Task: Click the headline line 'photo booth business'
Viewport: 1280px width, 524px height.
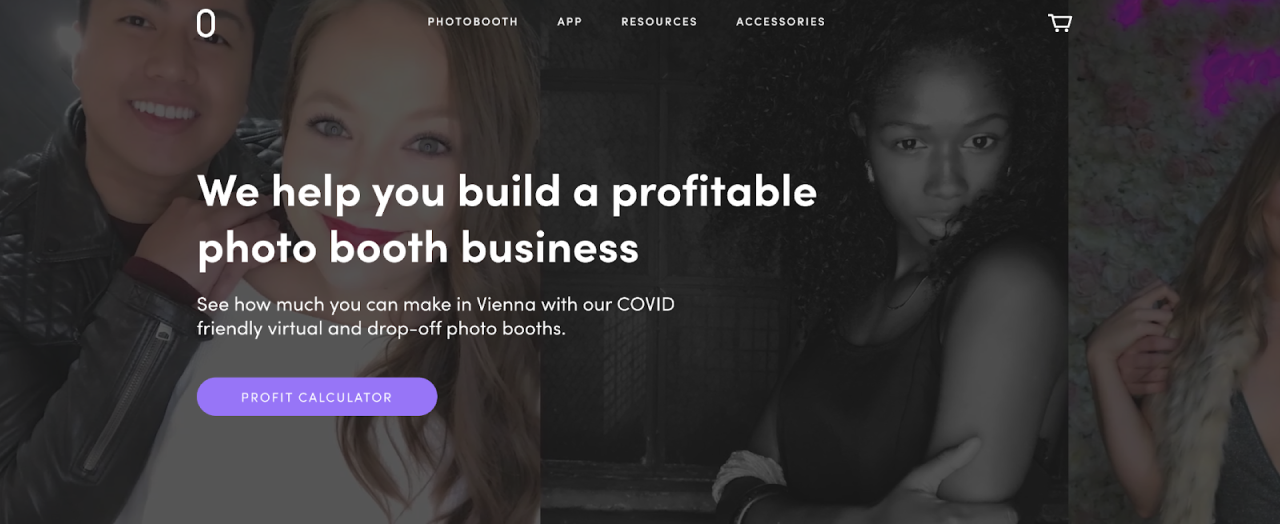Action: point(418,247)
